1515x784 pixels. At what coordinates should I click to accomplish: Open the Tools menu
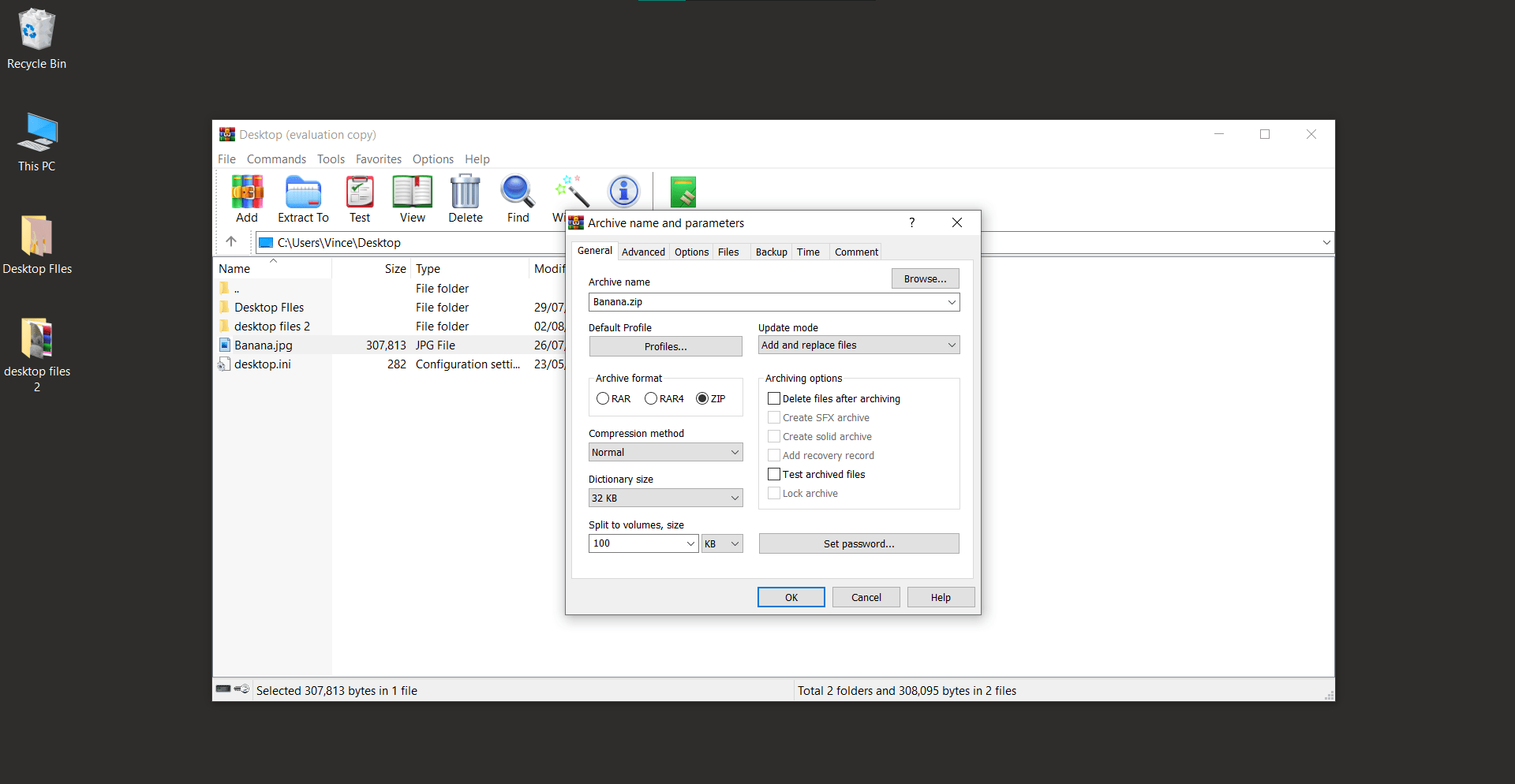coord(331,159)
